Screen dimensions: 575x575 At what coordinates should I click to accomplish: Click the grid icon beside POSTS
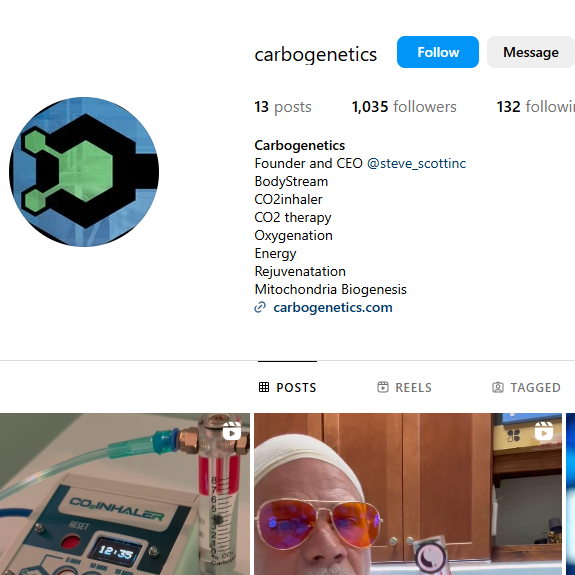[x=264, y=387]
